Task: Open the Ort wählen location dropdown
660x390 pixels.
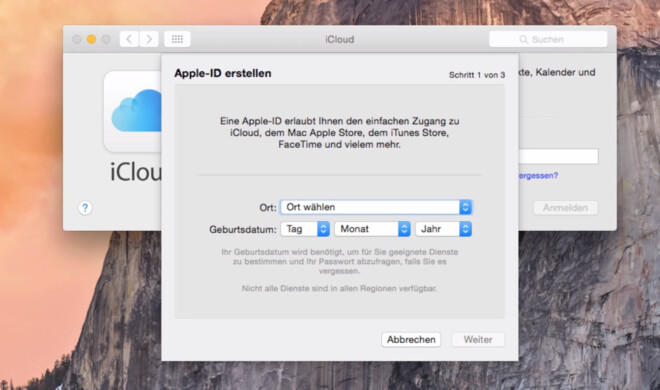Action: pyautogui.click(x=376, y=207)
